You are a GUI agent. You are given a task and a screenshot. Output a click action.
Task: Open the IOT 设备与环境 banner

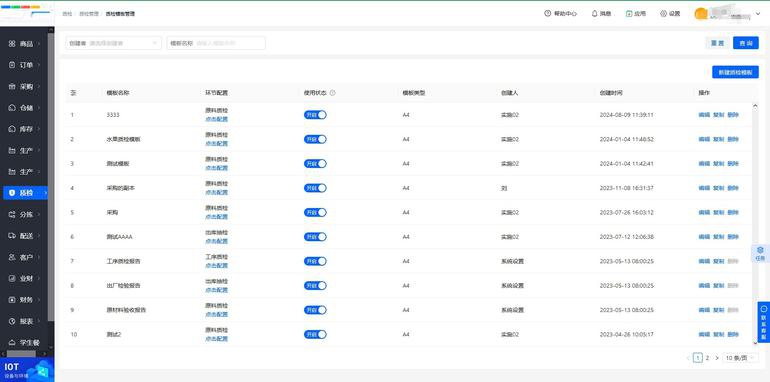coord(27,370)
